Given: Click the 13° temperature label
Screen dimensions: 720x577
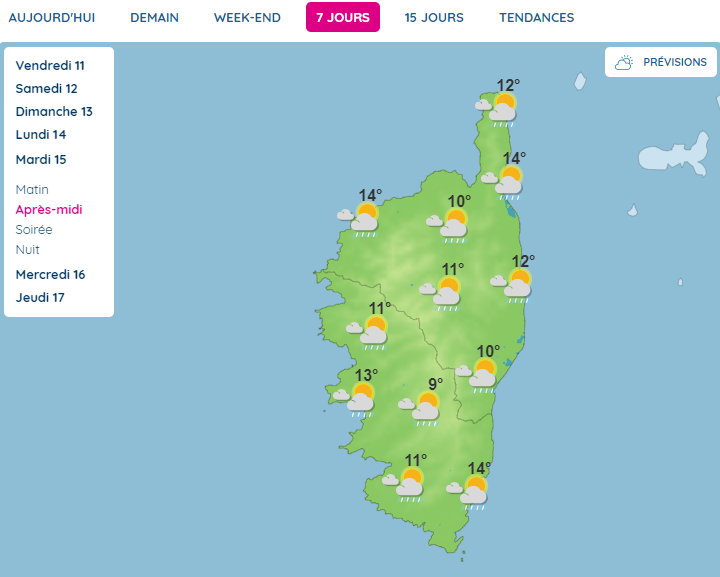Looking at the screenshot, I should [x=366, y=375].
